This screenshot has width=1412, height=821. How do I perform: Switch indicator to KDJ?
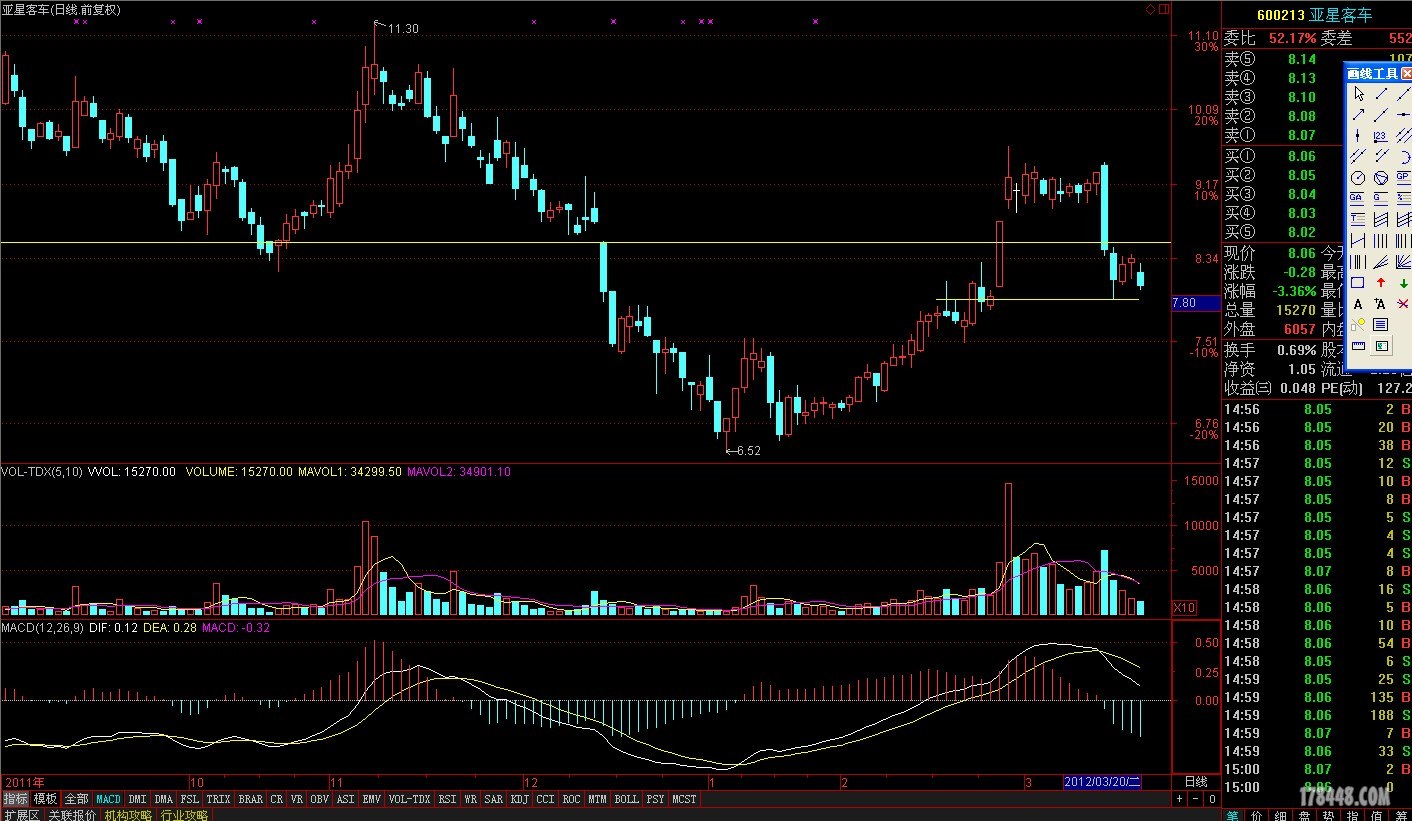pyautogui.click(x=519, y=800)
